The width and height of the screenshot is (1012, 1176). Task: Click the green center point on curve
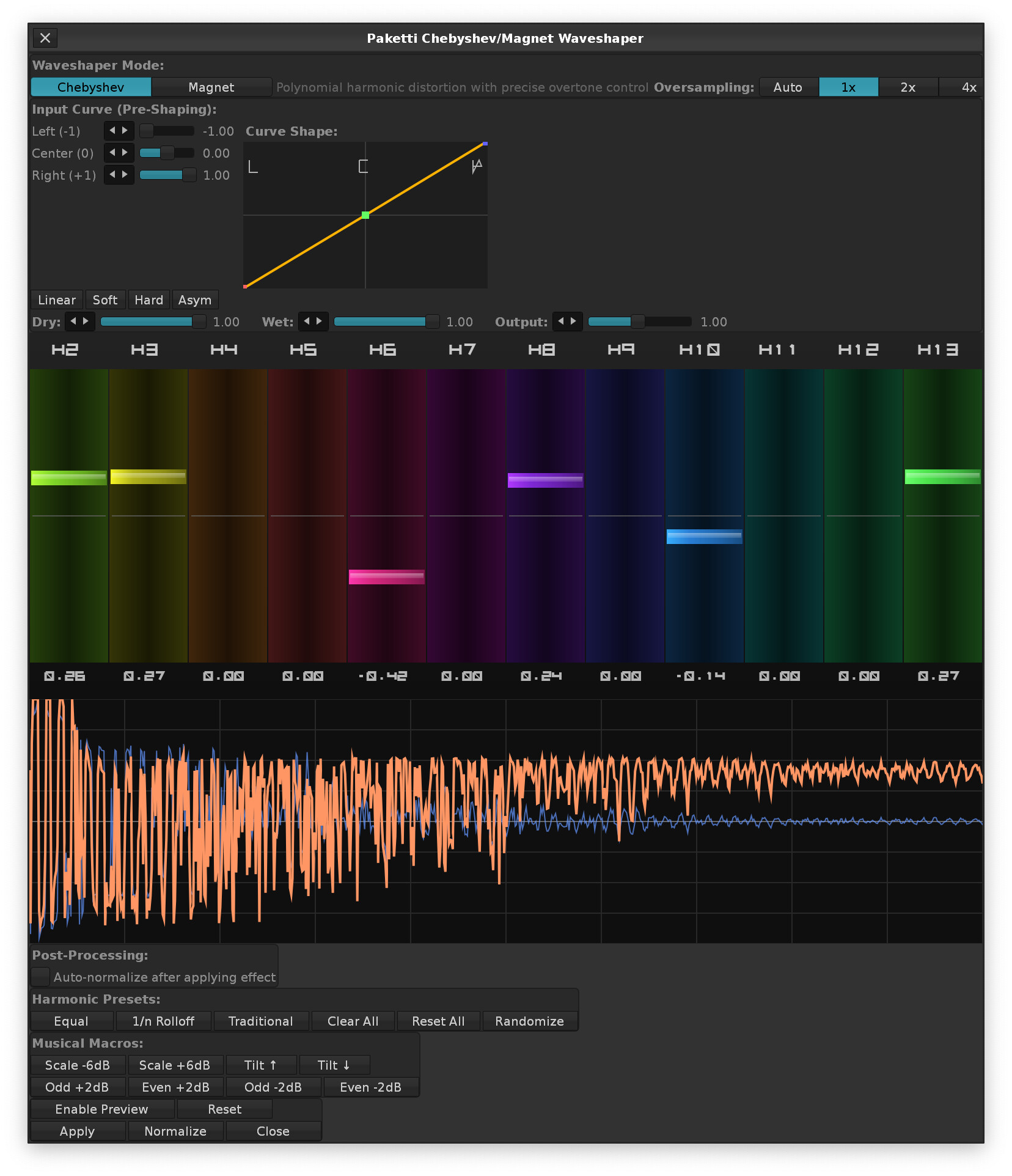point(365,215)
